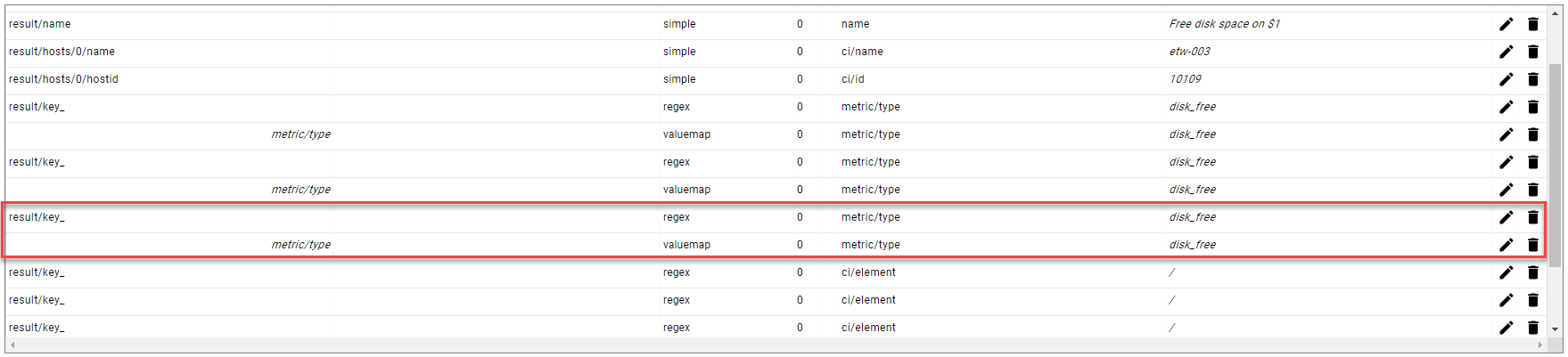Delete the highlighted regex metric/type row
This screenshot has width=1568, height=357.
coord(1533,217)
